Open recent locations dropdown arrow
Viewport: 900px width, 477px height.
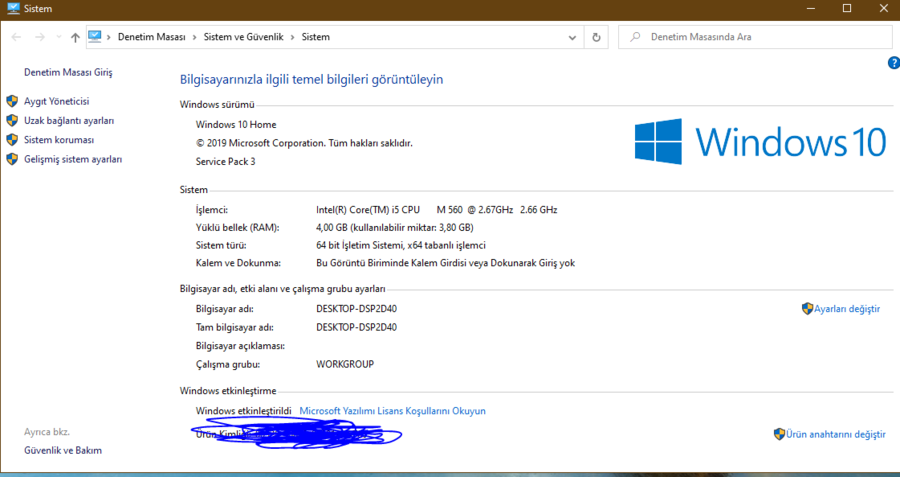[59, 37]
